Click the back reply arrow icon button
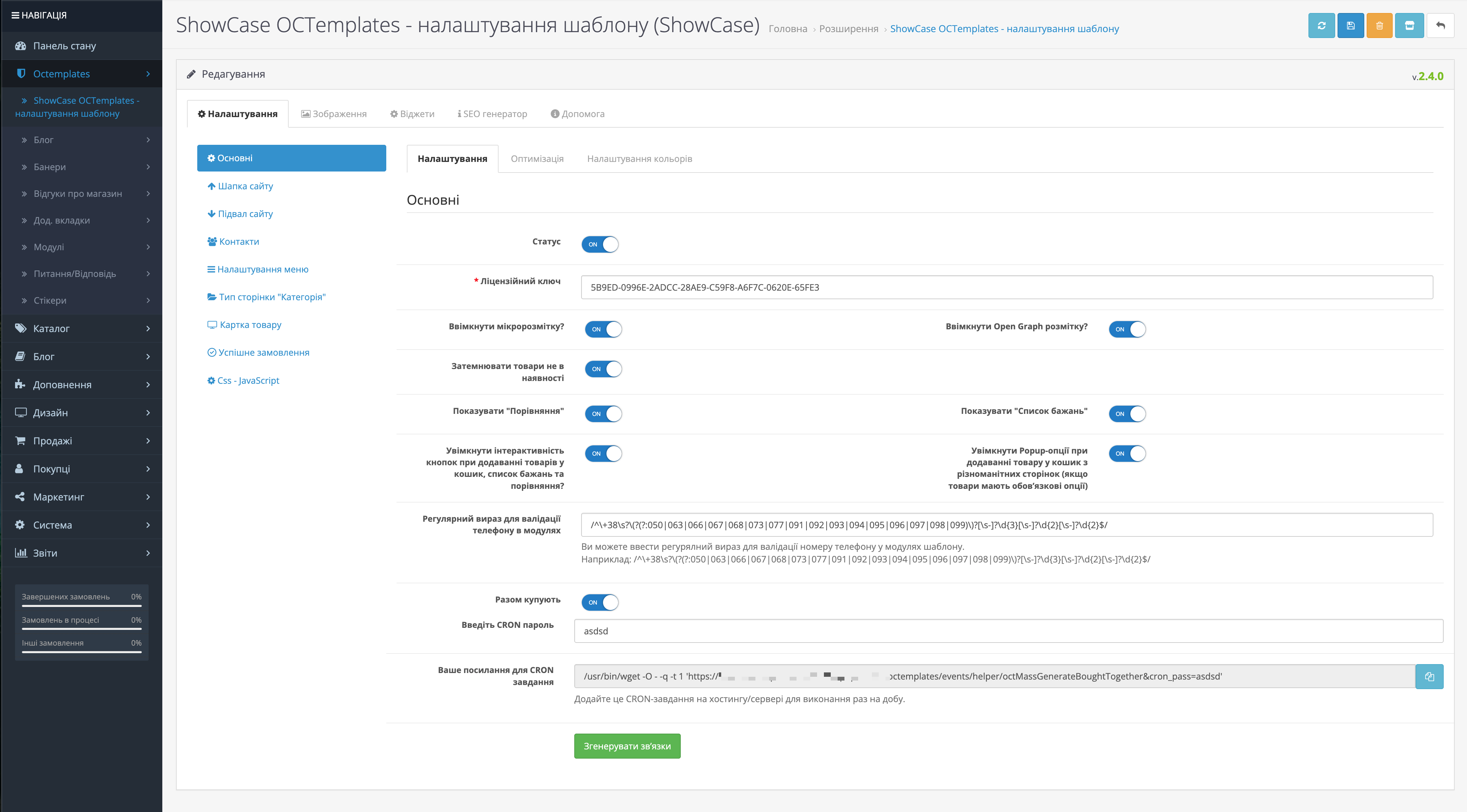The height and width of the screenshot is (812, 1467). pyautogui.click(x=1440, y=26)
